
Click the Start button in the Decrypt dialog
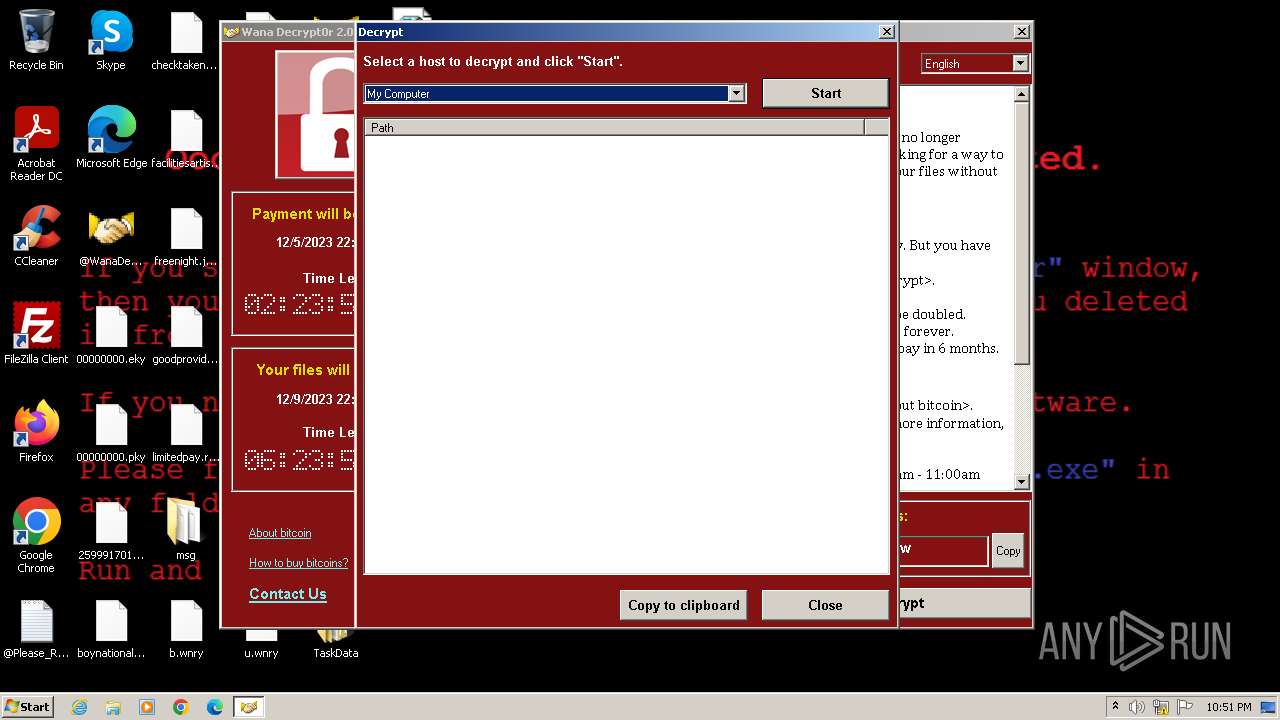point(825,93)
